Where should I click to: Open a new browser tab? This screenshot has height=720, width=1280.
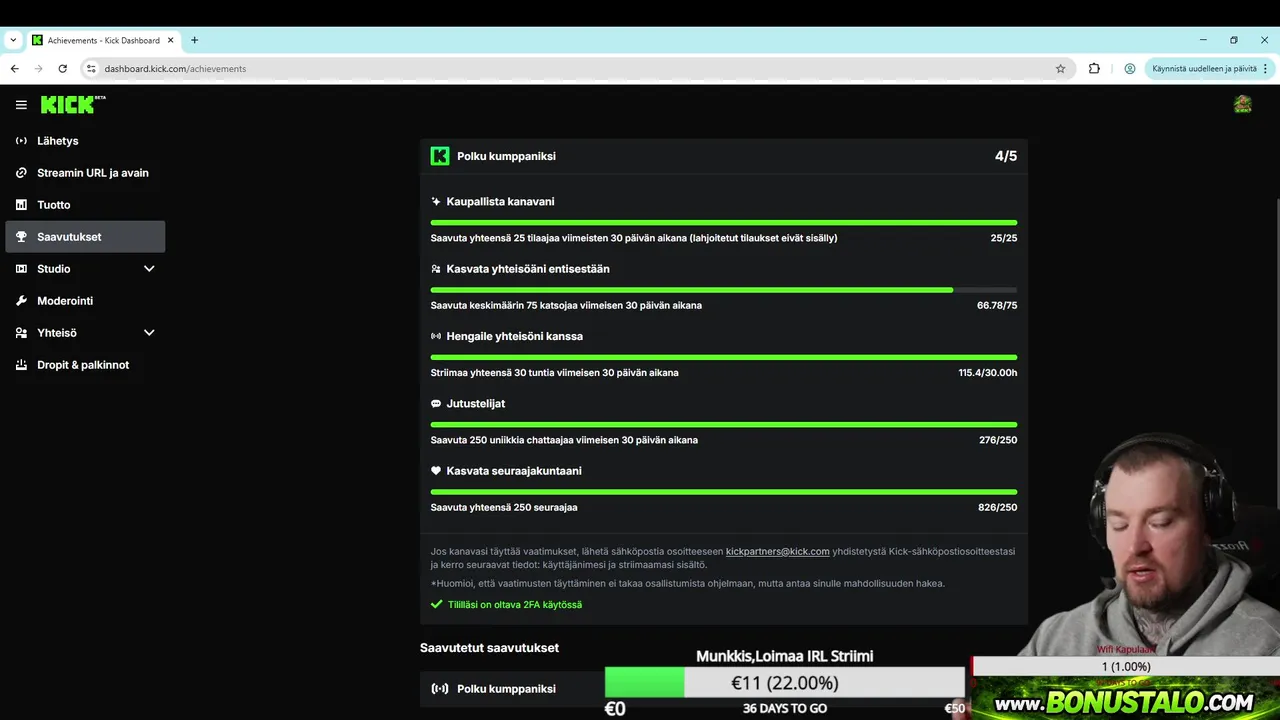coord(194,41)
